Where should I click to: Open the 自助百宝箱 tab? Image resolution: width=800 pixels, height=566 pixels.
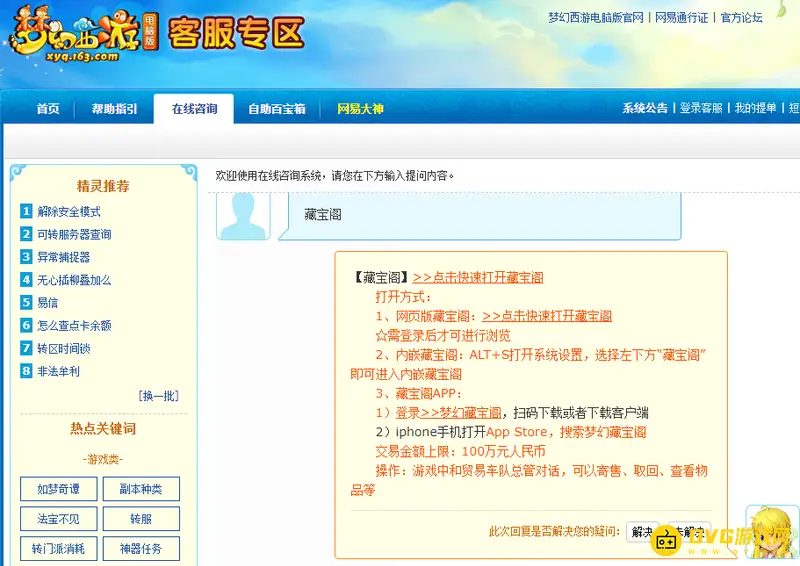[277, 108]
